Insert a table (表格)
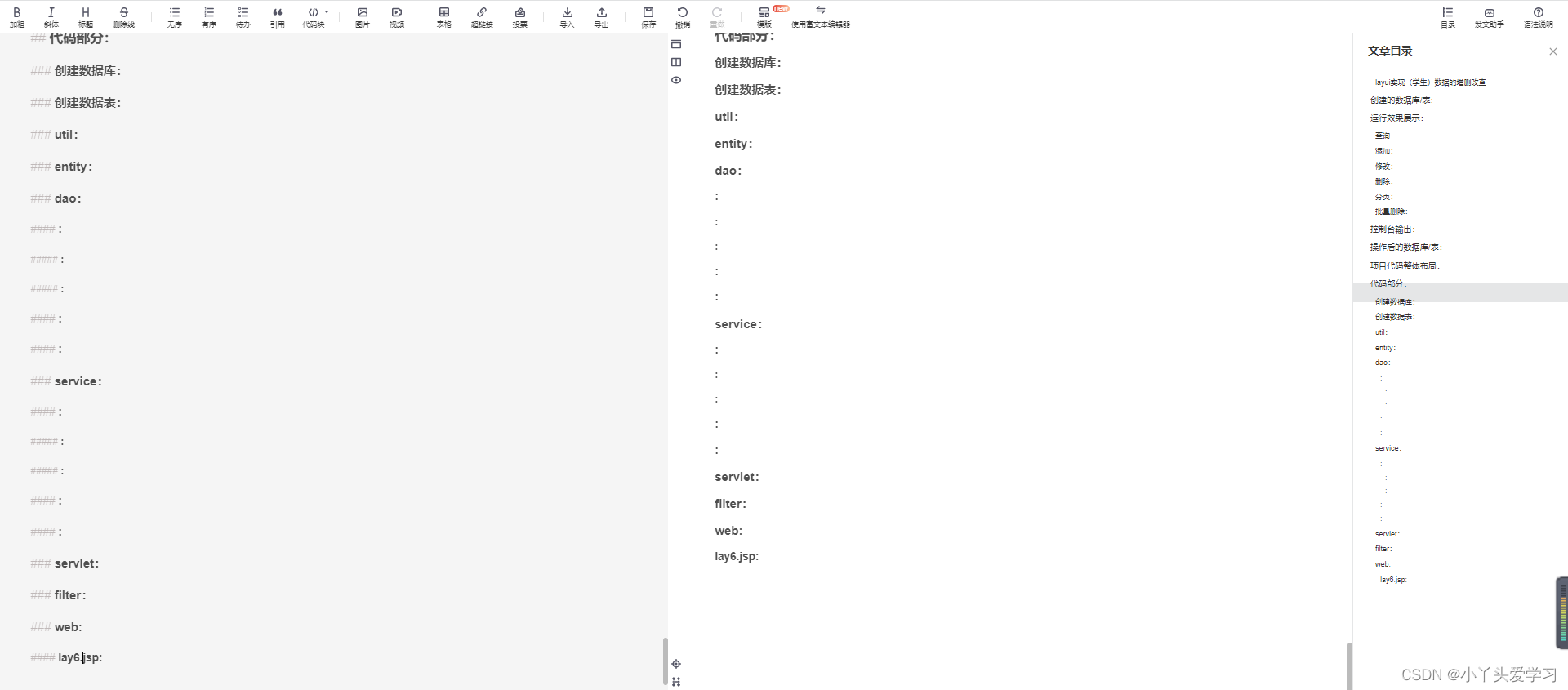 (x=444, y=17)
